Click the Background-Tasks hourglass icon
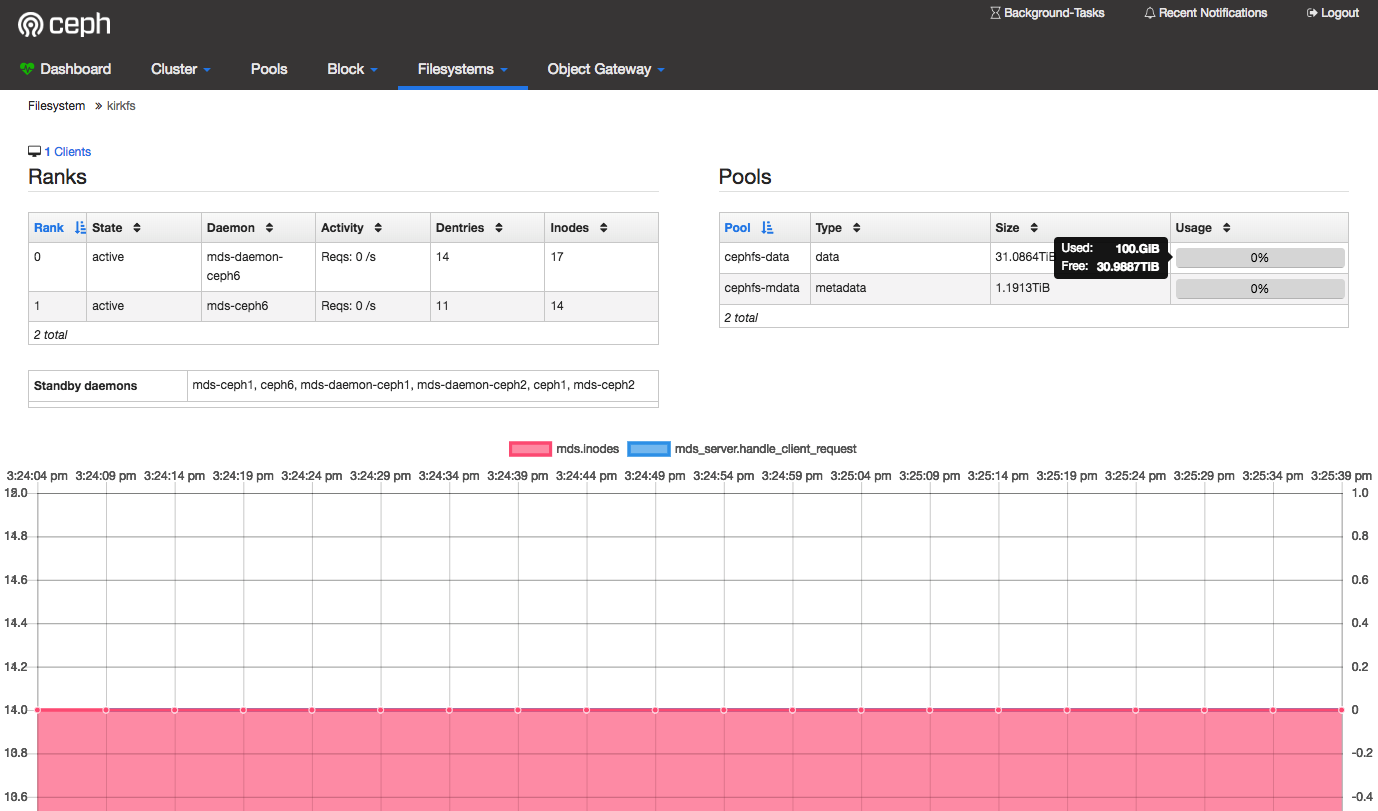The height and width of the screenshot is (811, 1378). tap(995, 13)
